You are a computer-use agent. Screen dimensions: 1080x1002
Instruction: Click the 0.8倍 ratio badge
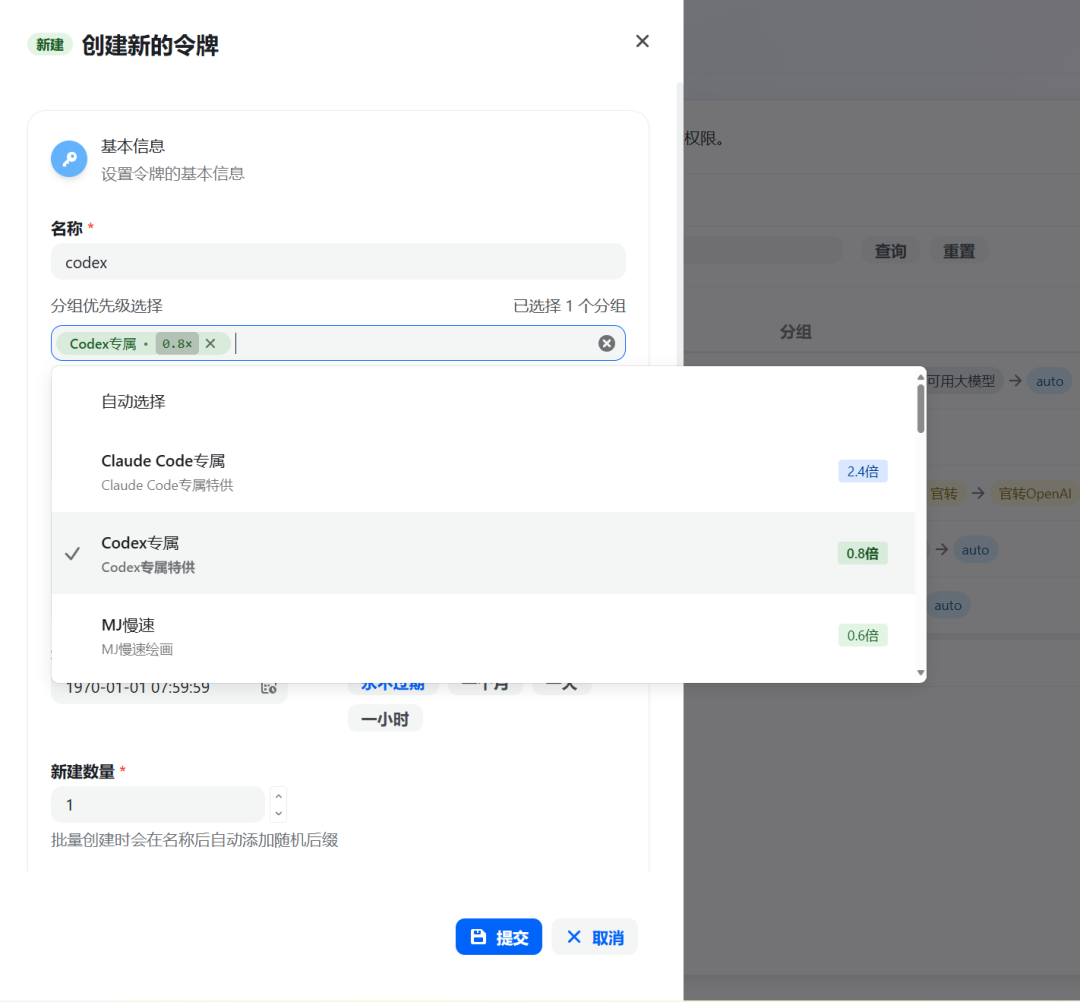coord(862,553)
